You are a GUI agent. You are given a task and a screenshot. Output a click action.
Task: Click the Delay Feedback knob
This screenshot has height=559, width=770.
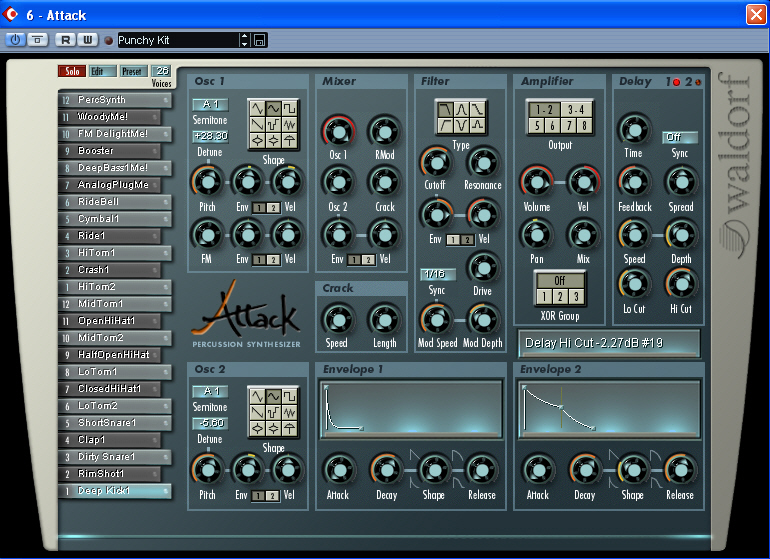pos(634,182)
